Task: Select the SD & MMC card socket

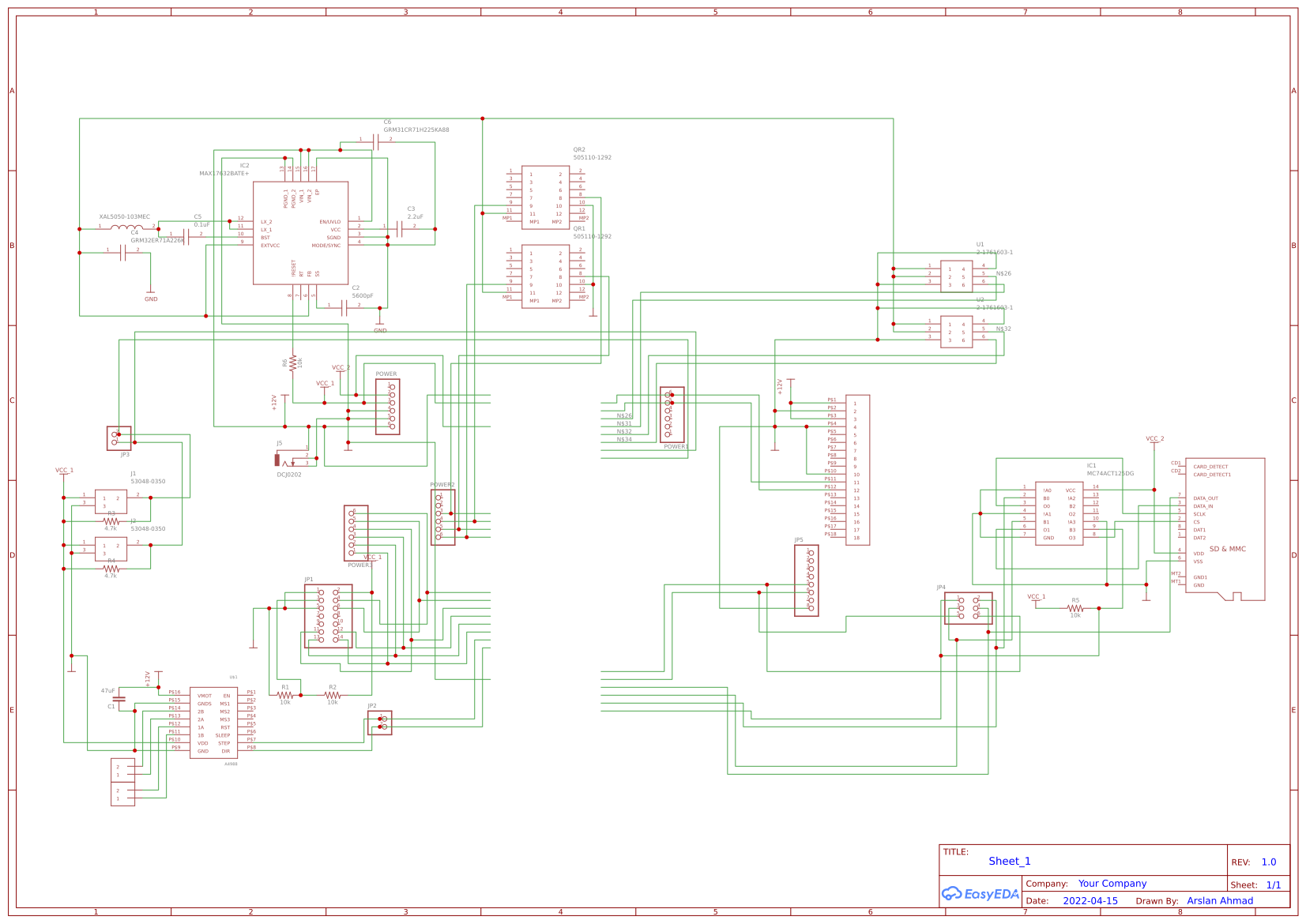Action: click(x=1225, y=529)
